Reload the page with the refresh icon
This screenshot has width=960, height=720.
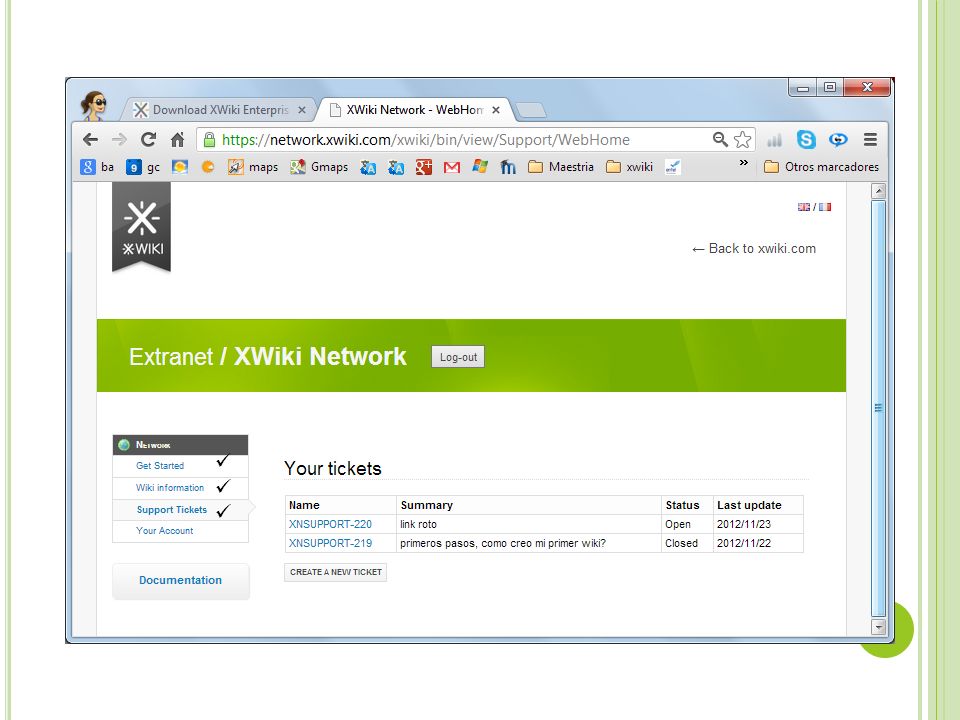coord(148,140)
